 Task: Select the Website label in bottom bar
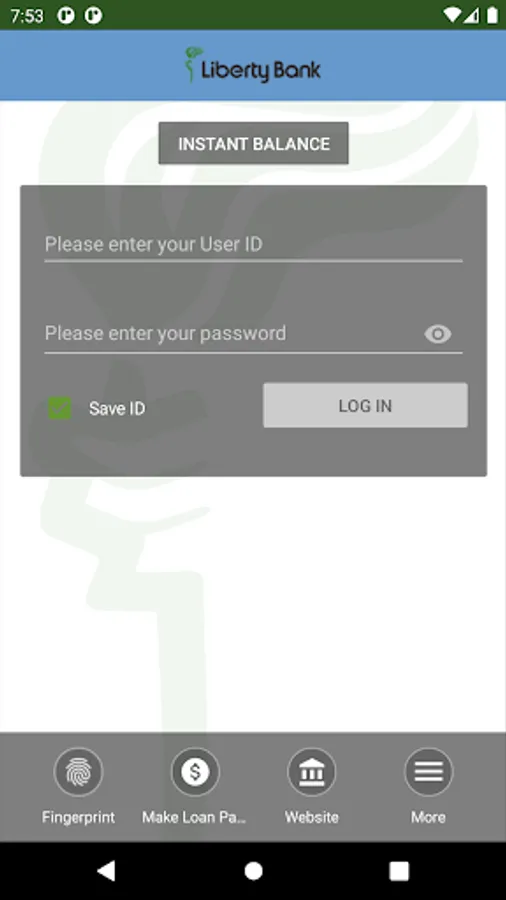coord(312,817)
